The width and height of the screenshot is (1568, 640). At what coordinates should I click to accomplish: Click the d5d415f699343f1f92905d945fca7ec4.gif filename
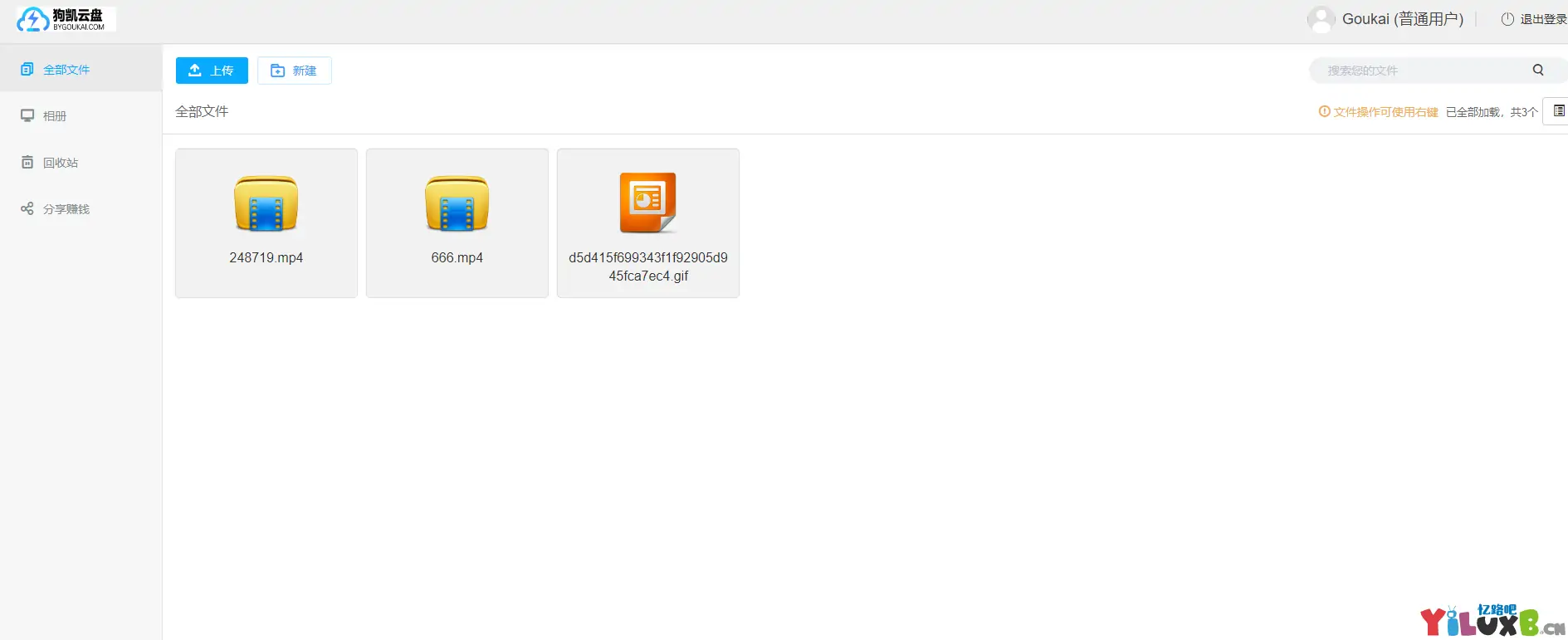(x=648, y=266)
